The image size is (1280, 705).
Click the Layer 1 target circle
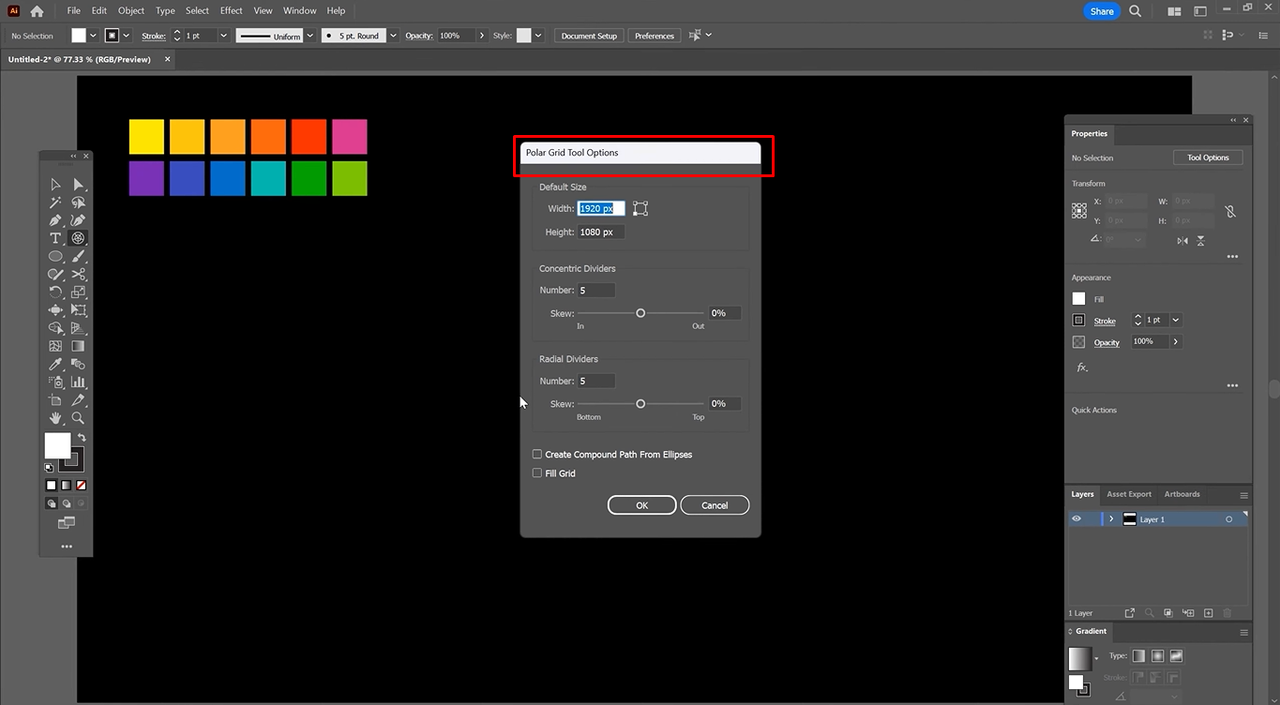point(1229,520)
